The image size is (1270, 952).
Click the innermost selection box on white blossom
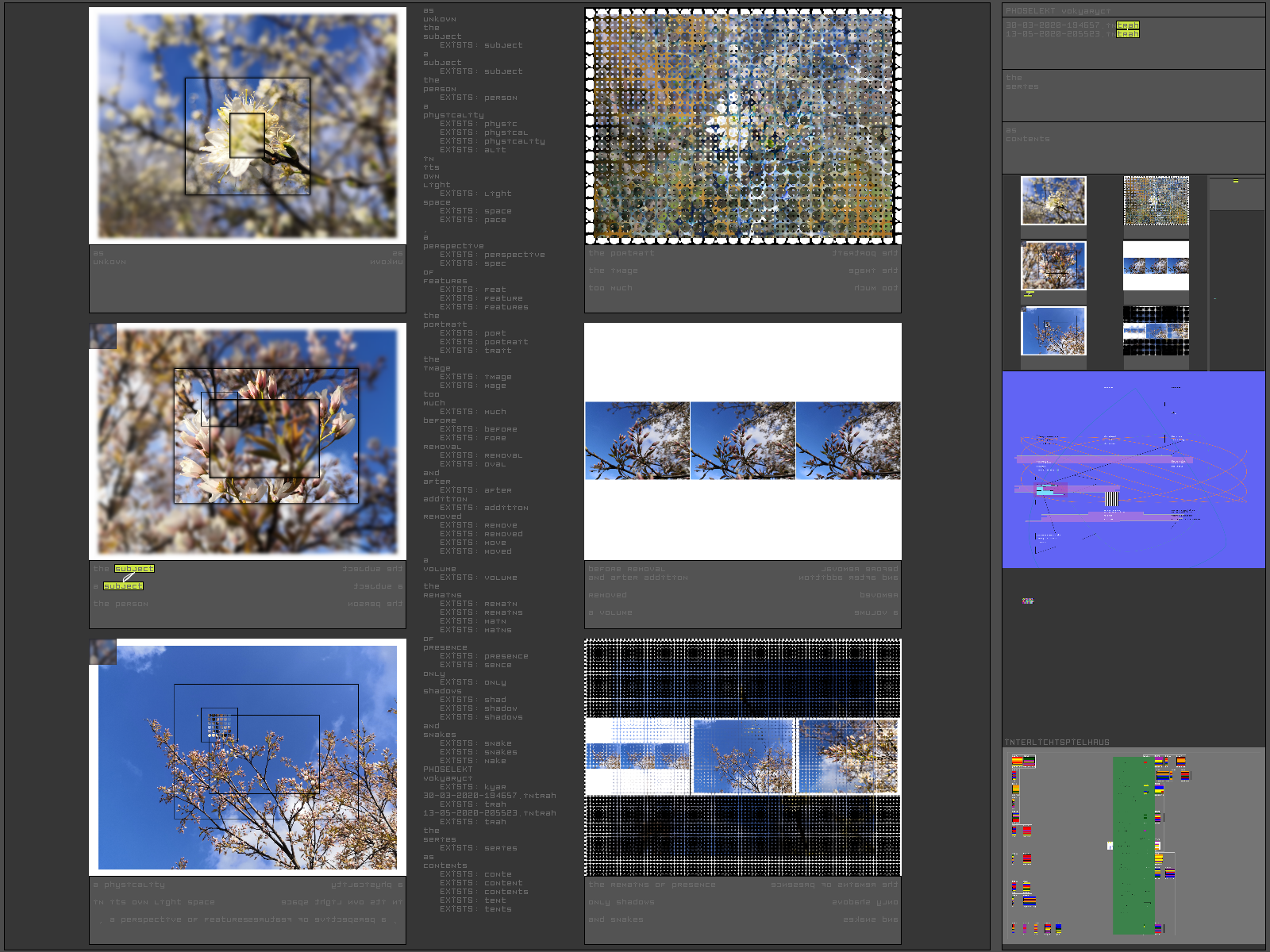[247, 136]
